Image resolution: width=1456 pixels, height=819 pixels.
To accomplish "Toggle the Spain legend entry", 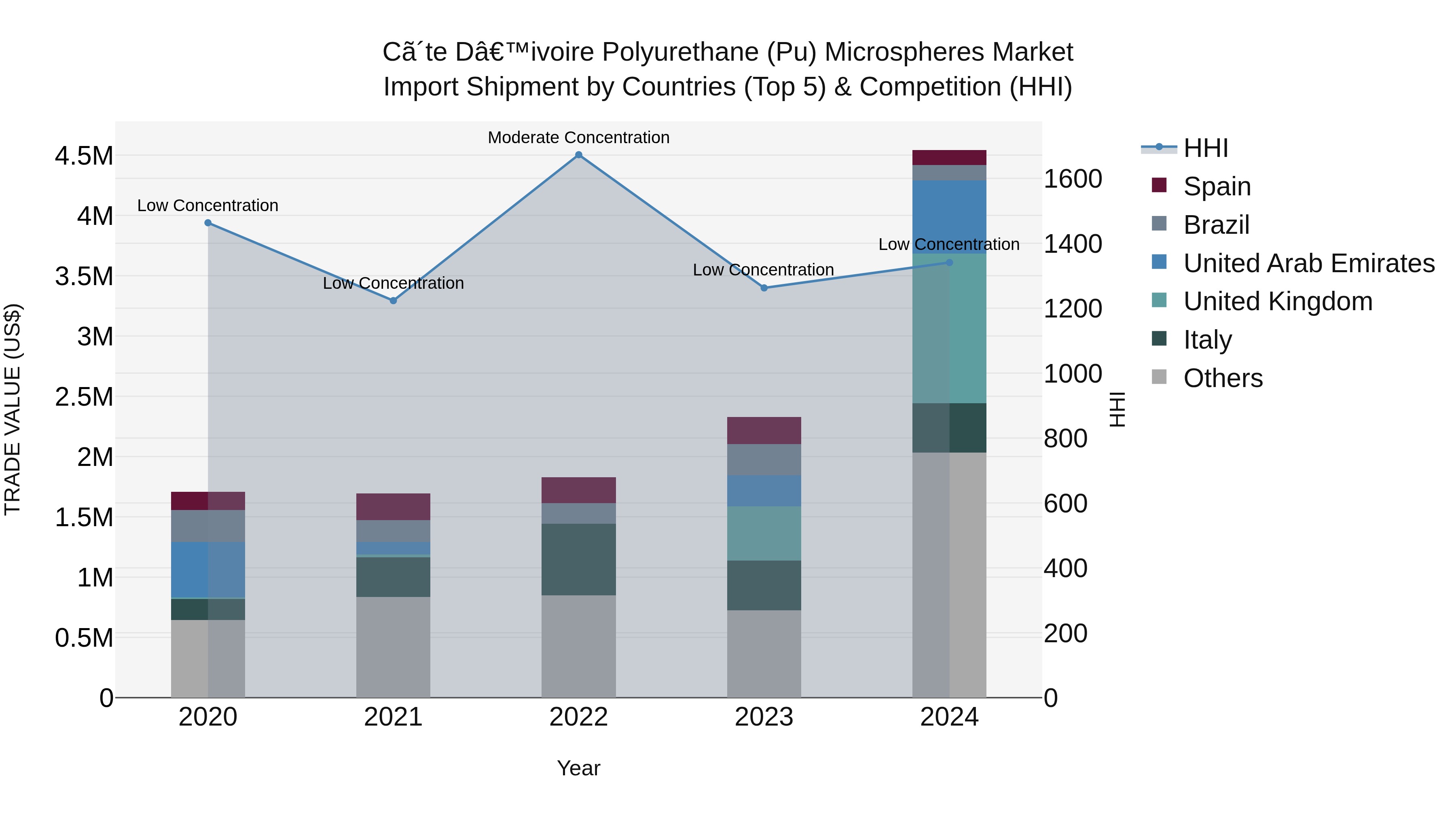I will [x=1201, y=186].
